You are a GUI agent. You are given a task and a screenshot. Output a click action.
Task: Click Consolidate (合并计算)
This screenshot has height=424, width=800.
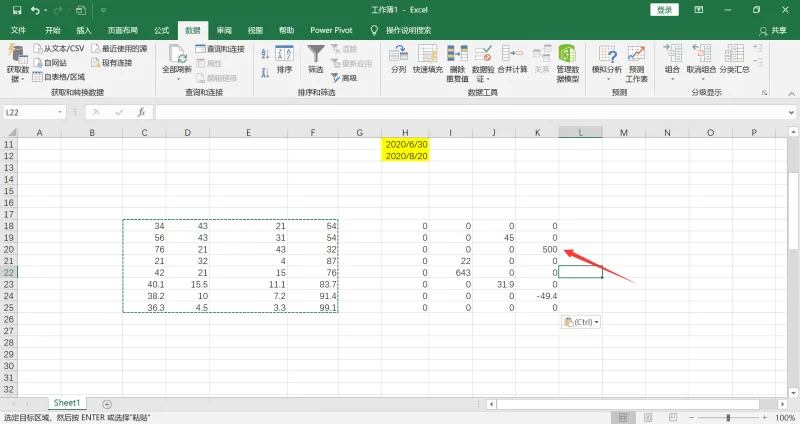click(512, 60)
